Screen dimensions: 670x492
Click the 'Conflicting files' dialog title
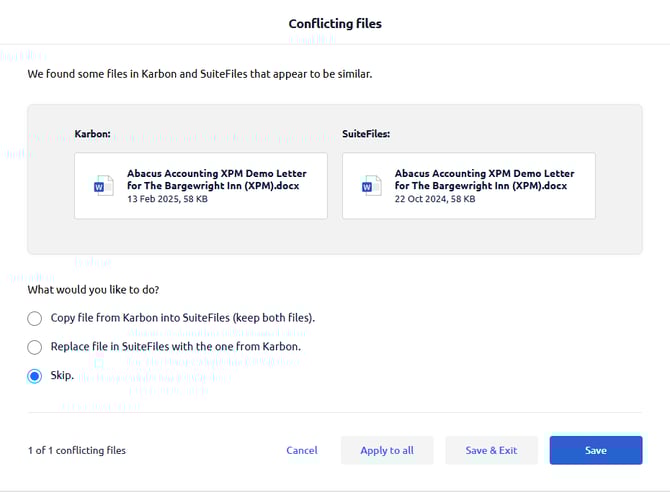coord(335,23)
